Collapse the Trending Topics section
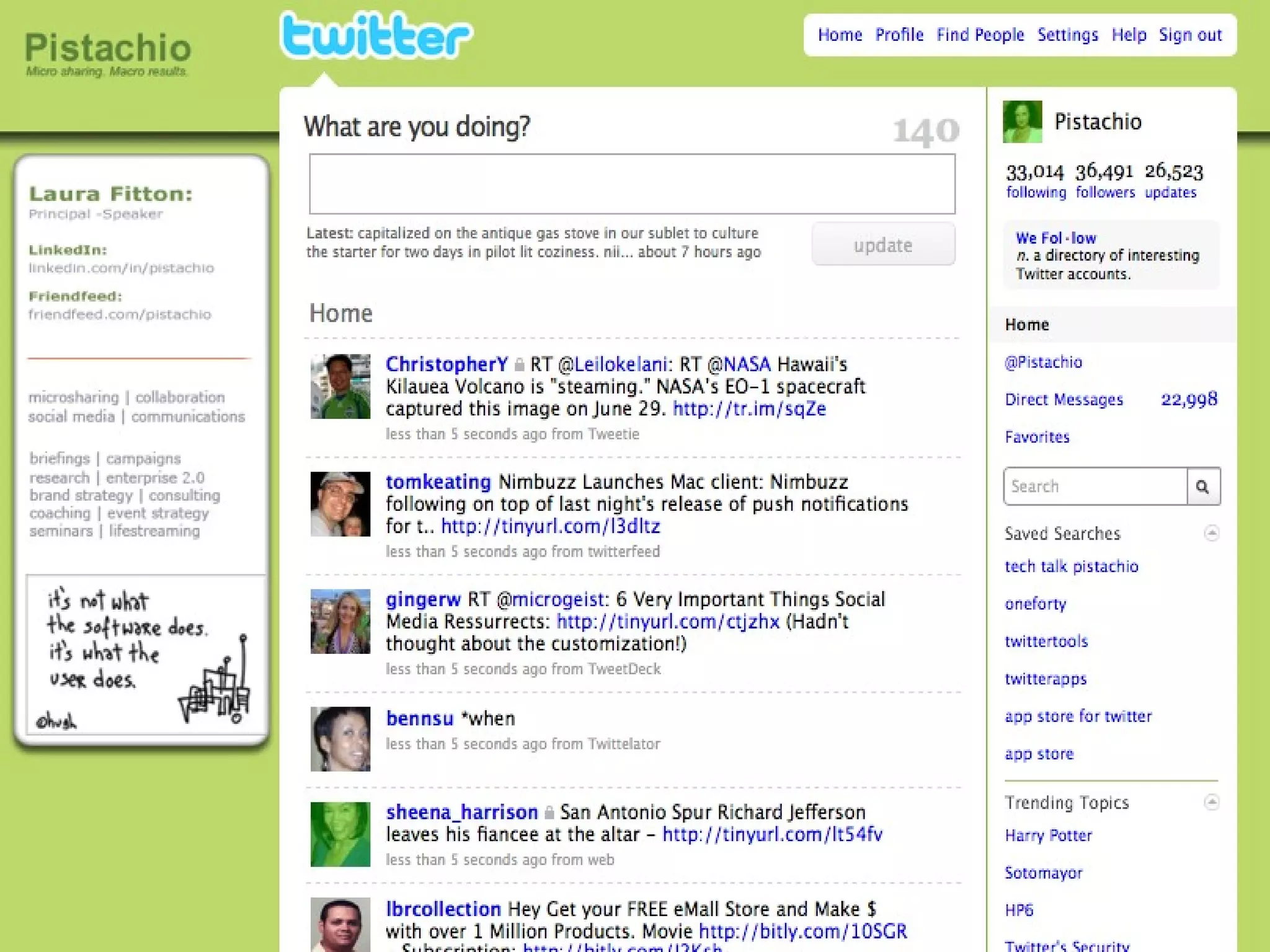The height and width of the screenshot is (952, 1270). pyautogui.click(x=1212, y=802)
